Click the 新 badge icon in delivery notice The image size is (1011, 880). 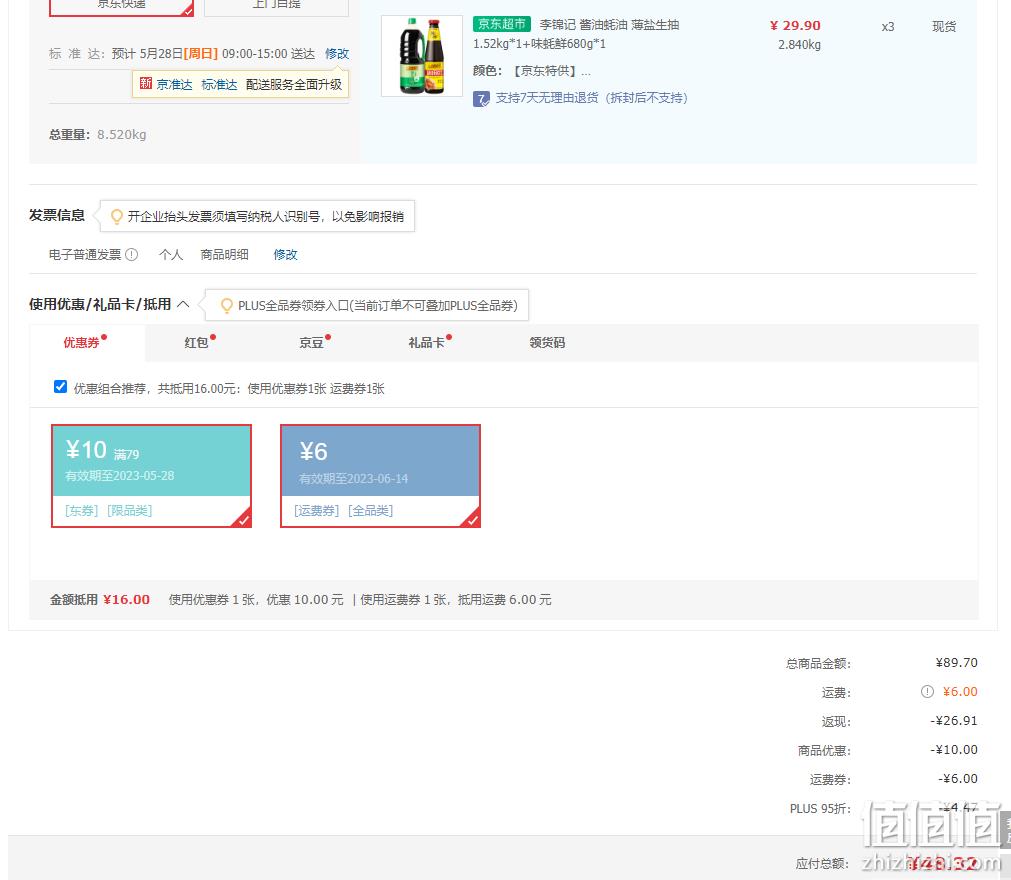[x=146, y=84]
